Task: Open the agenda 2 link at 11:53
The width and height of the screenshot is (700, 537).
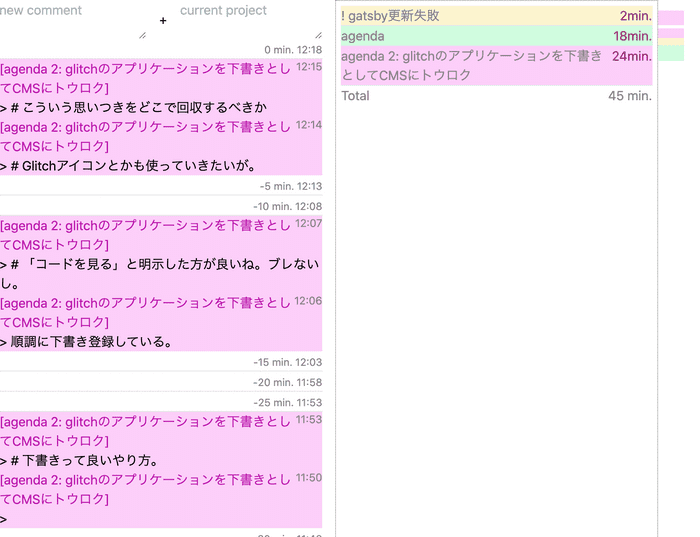Action: [x=146, y=430]
